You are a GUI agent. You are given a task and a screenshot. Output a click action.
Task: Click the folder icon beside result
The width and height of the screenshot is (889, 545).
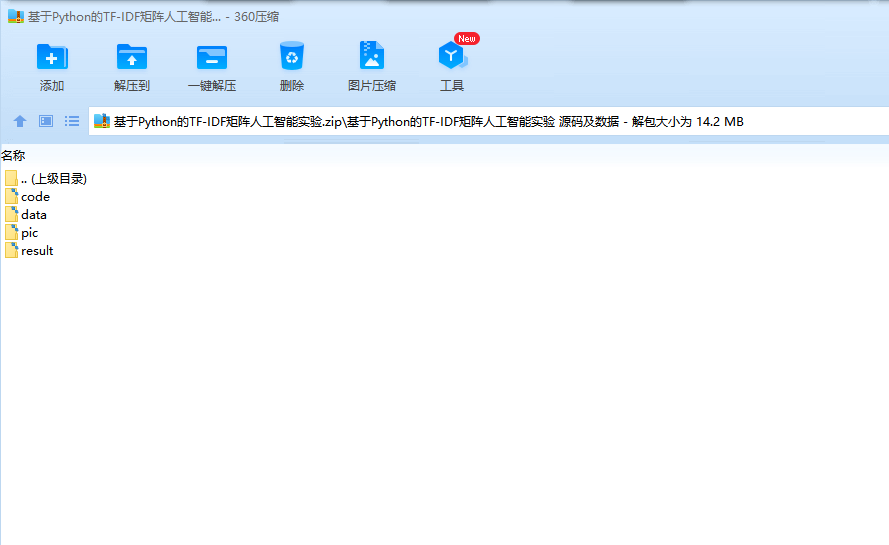[x=11, y=251]
